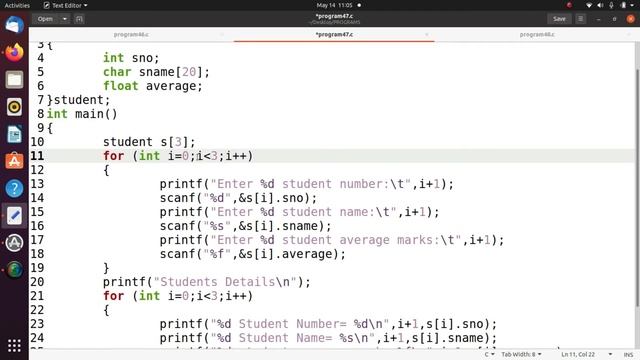640x360 pixels.
Task: Click printf 'student average marks' line 17
Action: pyautogui.click(x=332, y=240)
